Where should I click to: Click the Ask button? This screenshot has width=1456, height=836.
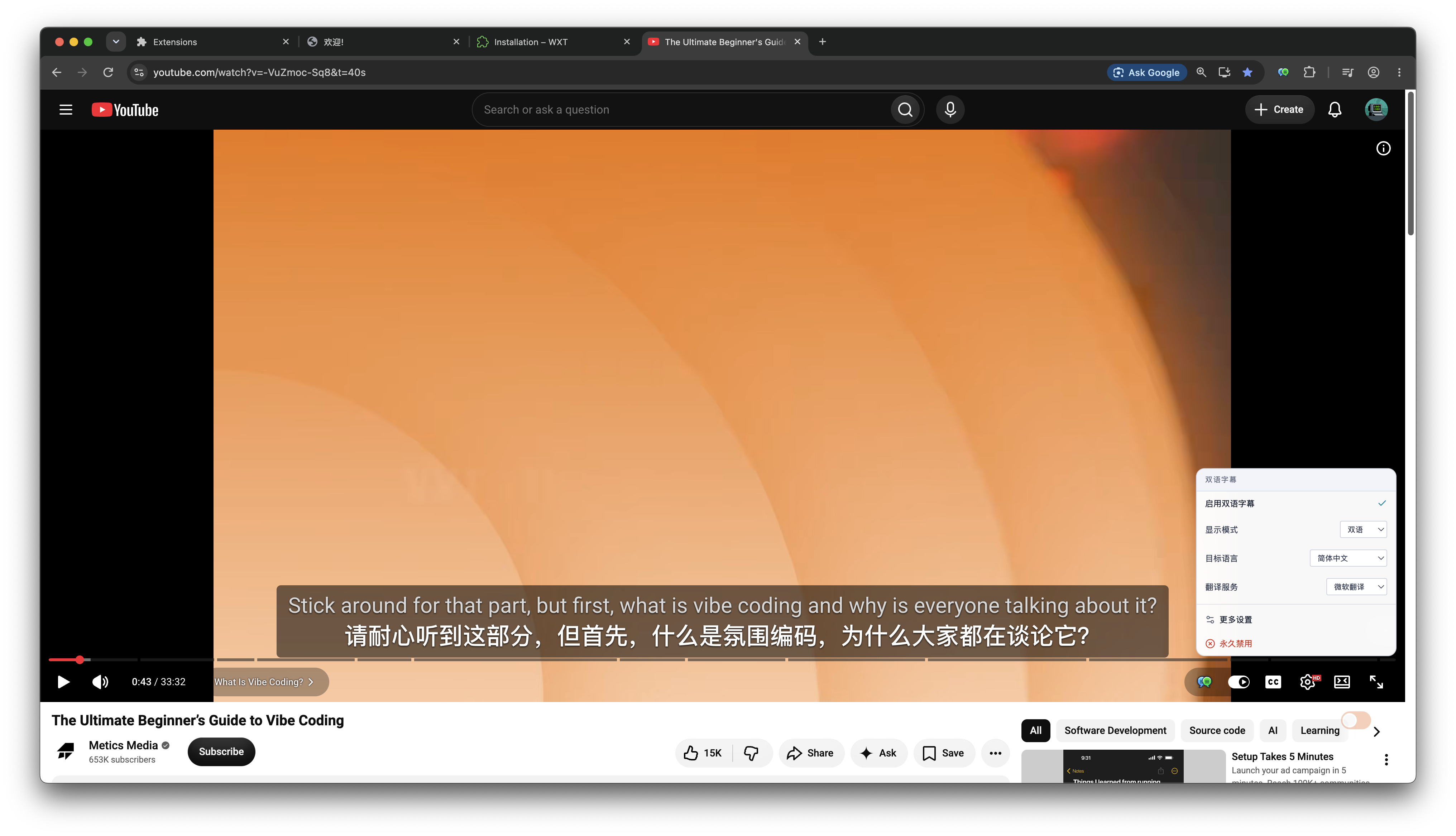coord(878,753)
